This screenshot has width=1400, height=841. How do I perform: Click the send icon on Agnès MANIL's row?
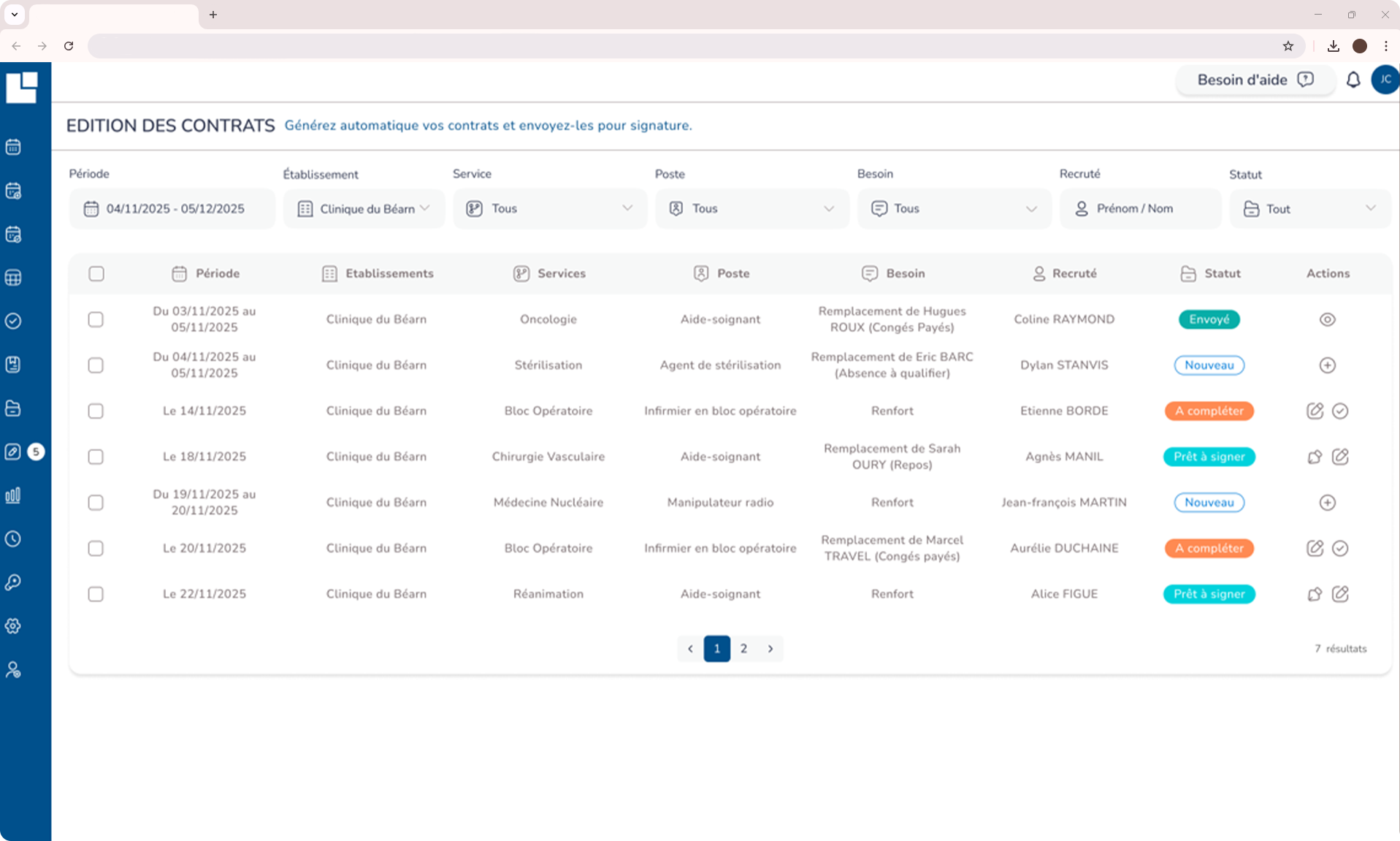(x=1315, y=457)
